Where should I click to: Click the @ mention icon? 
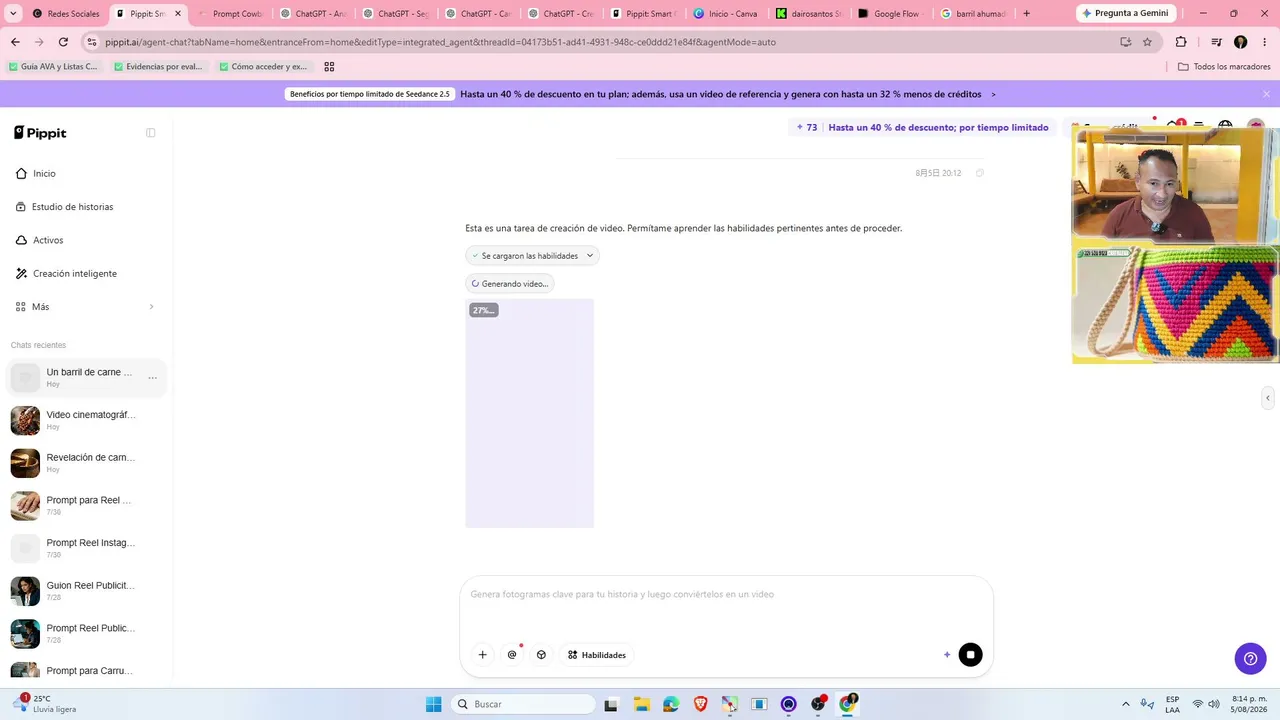point(512,655)
